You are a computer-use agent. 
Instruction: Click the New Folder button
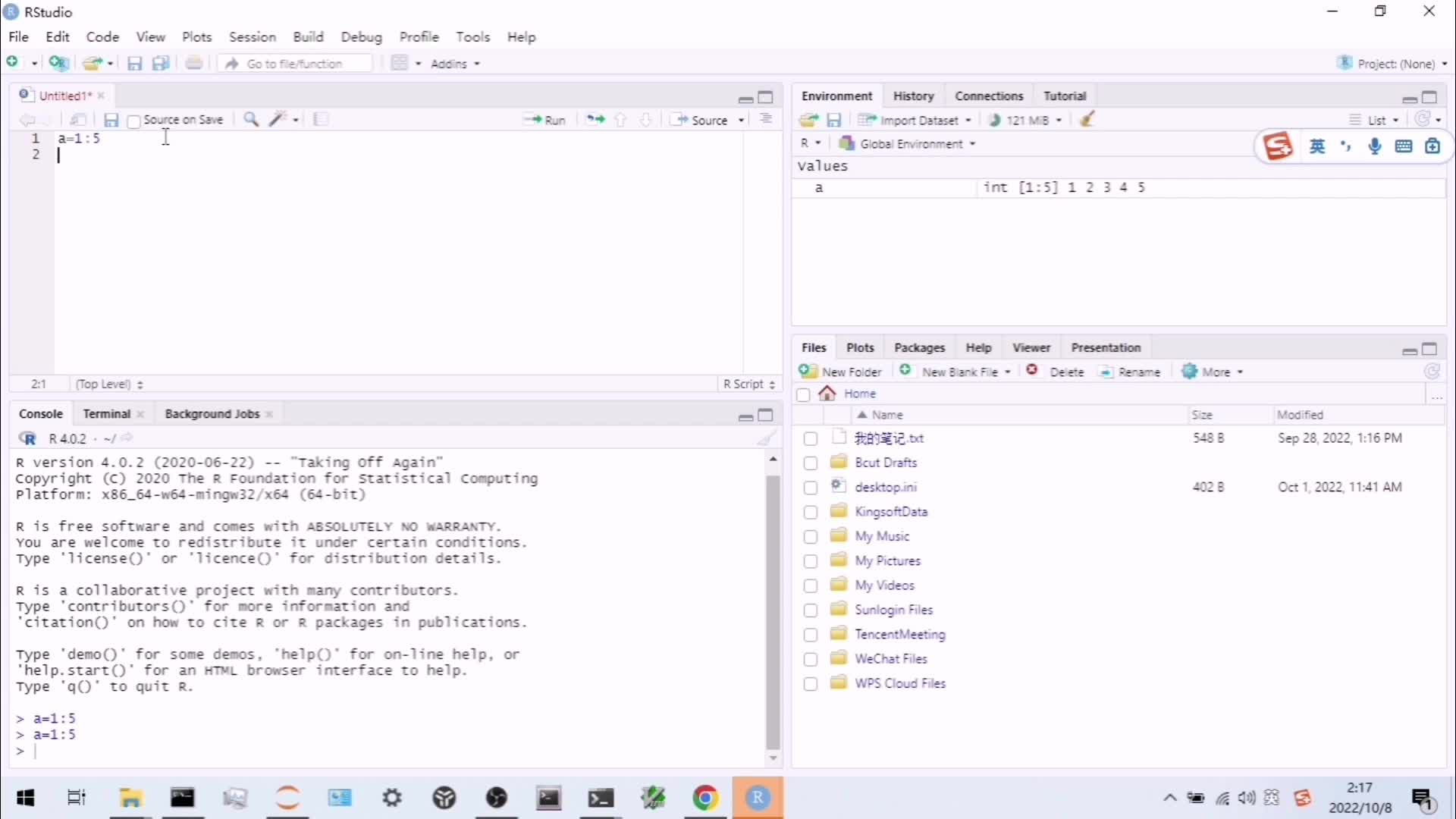click(840, 372)
